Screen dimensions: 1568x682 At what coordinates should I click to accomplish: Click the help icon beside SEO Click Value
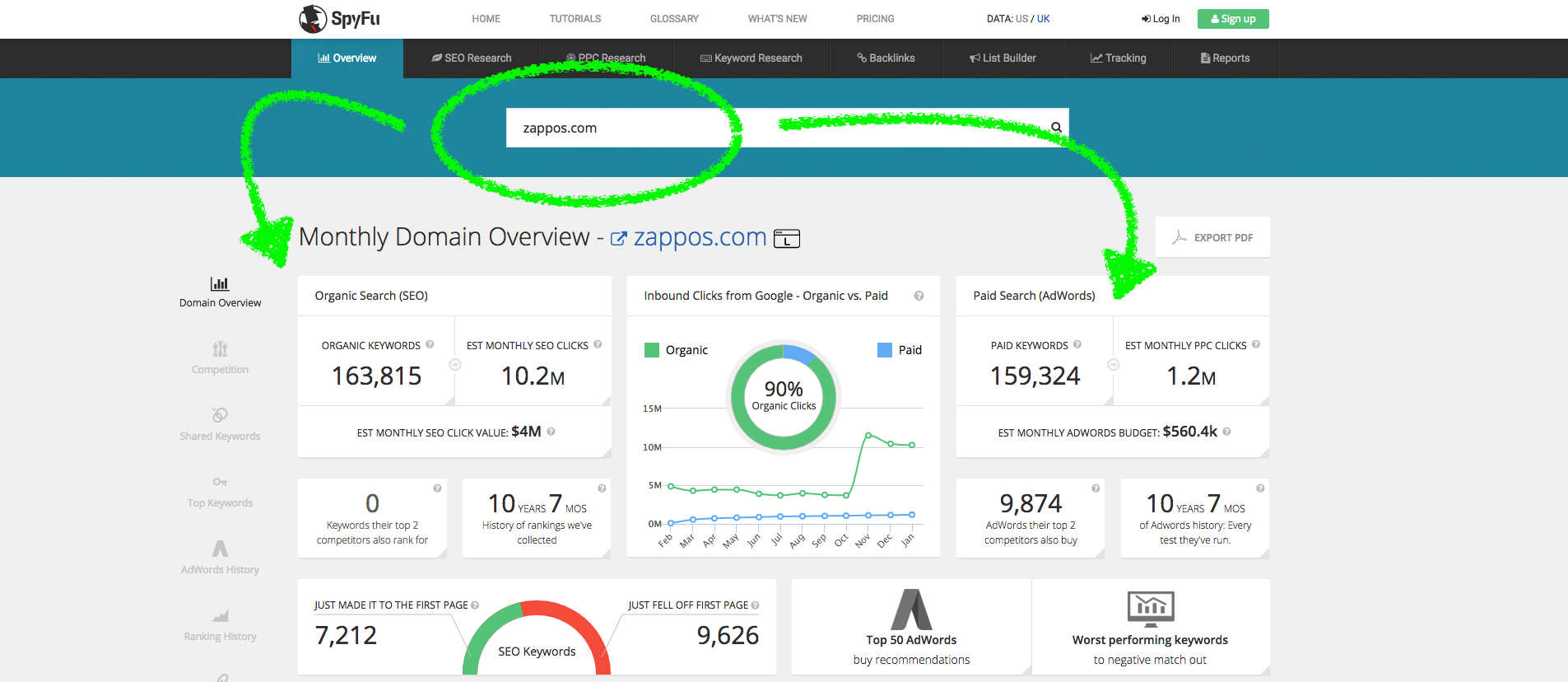(551, 431)
